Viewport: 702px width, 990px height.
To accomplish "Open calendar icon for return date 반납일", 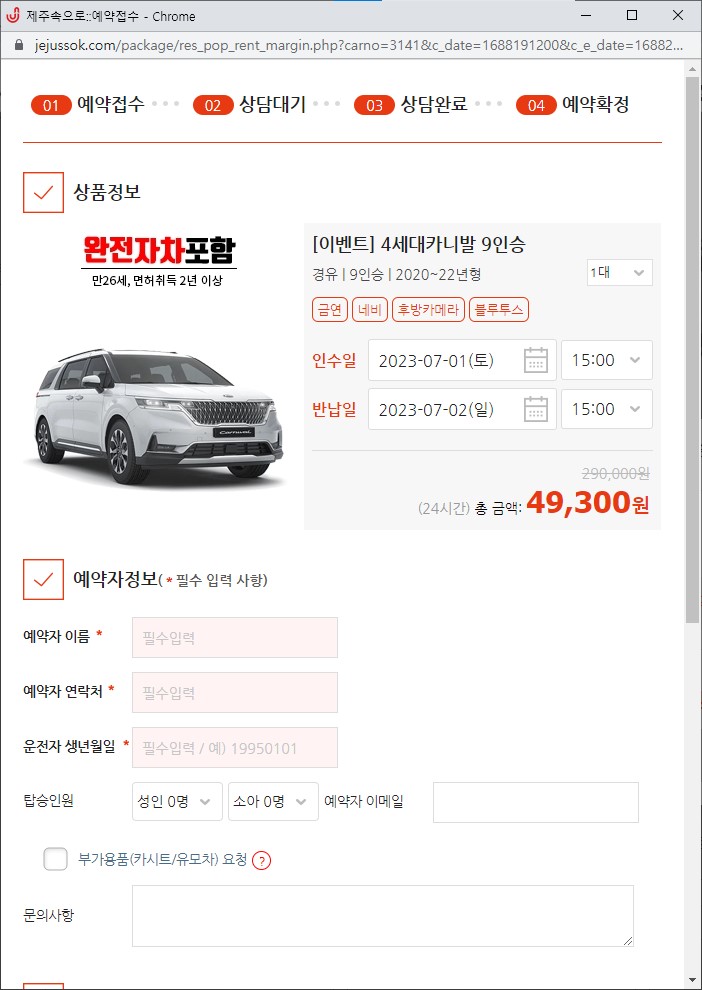I will tap(536, 409).
